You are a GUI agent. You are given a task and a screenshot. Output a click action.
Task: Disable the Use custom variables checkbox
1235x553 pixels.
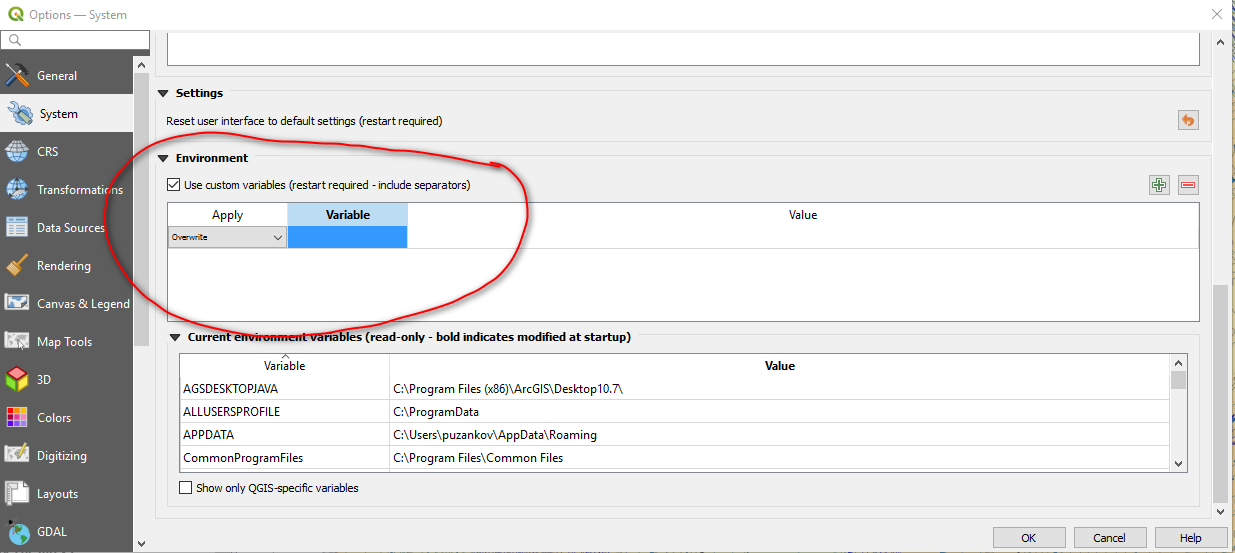(x=174, y=185)
